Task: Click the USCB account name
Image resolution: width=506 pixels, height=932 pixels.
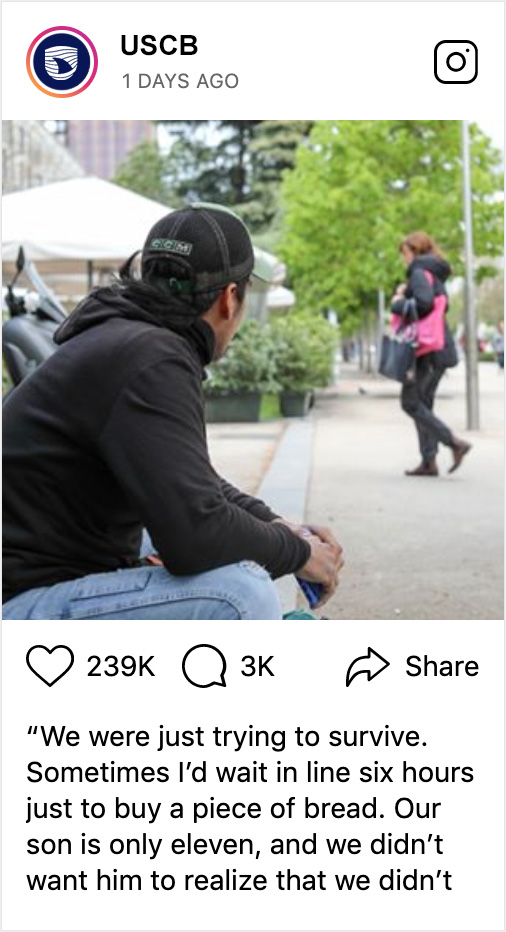Action: (159, 46)
